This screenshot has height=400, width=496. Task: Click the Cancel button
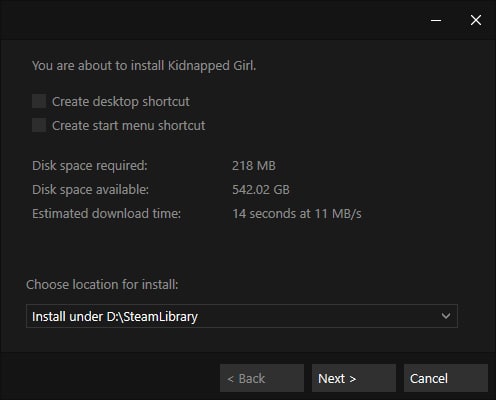446,378
